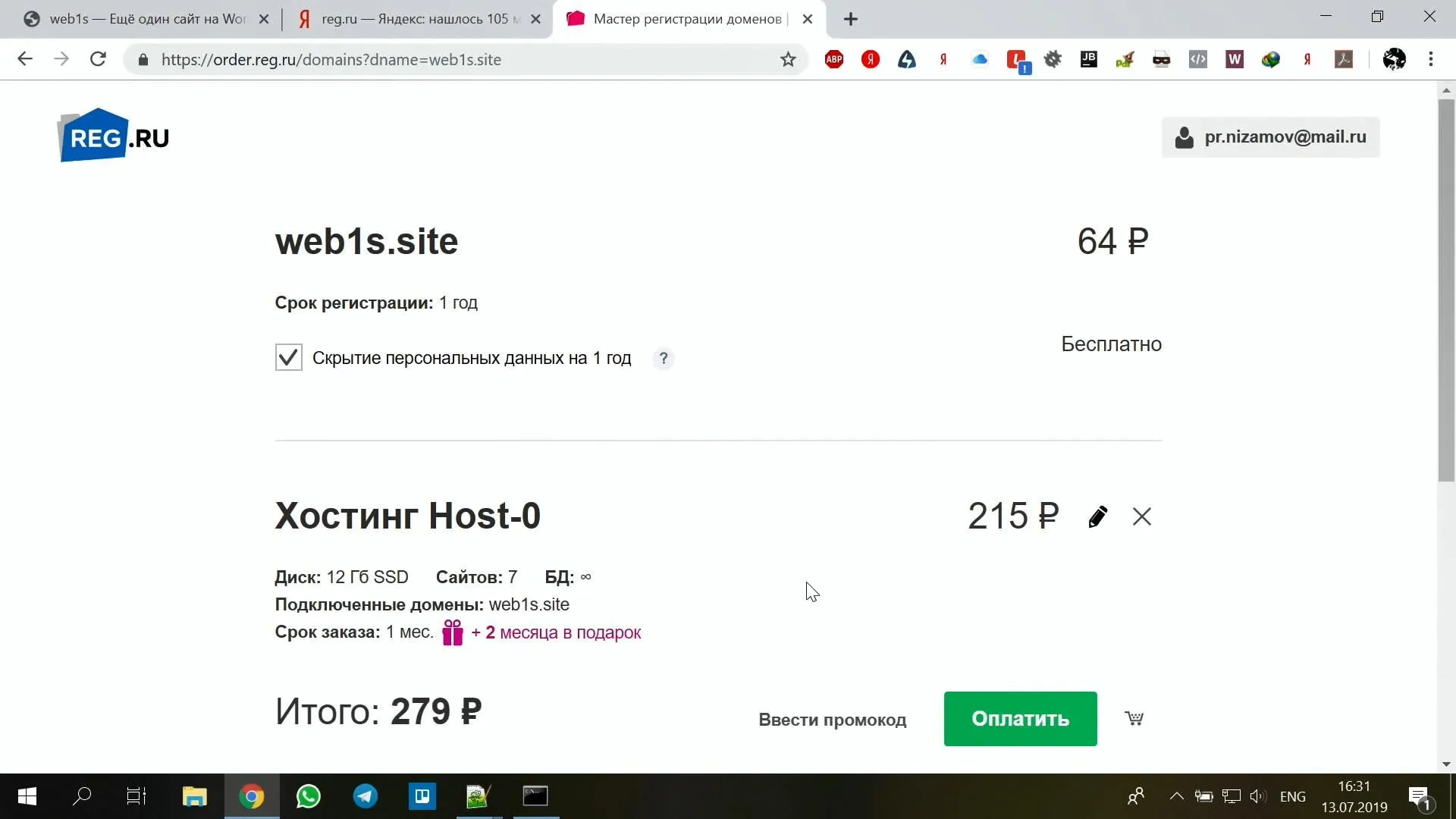Viewport: 1456px width, 819px height.
Task: Open a new browser tab
Action: click(x=851, y=19)
